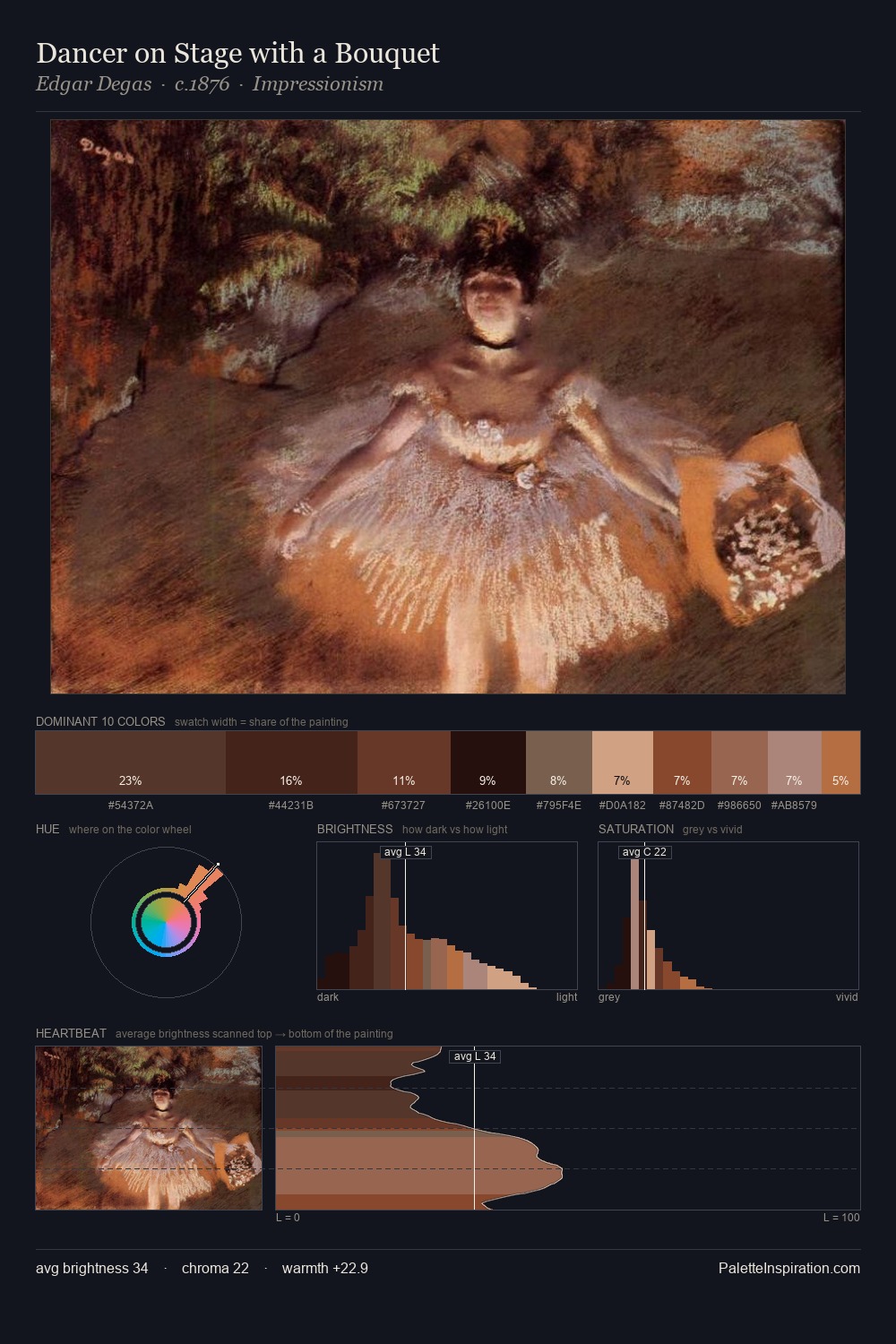This screenshot has width=896, height=1344.
Task: Pick the 11% swatch #673727
Action: coord(404,762)
